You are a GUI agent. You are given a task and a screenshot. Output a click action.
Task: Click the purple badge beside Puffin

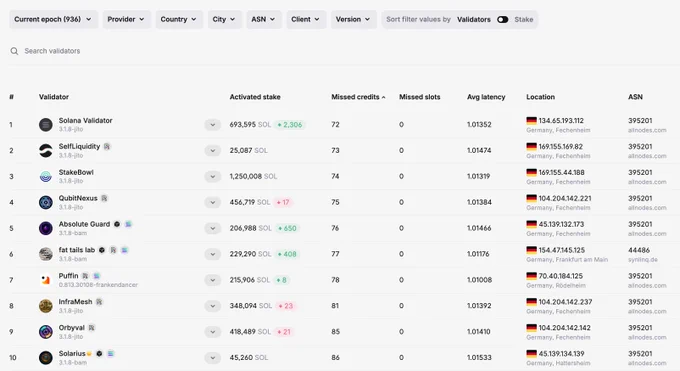pyautogui.click(x=97, y=276)
